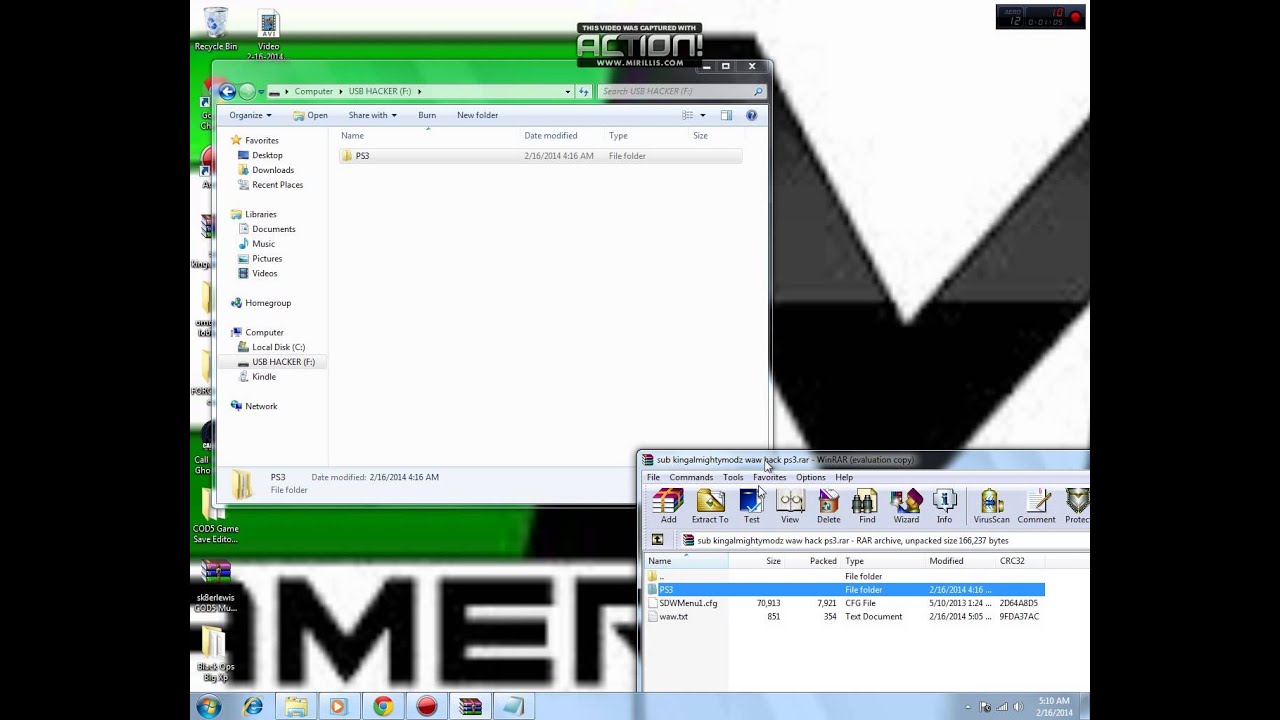Image resolution: width=1280 pixels, height=720 pixels.
Task: Click the WinRAR VirusScan icon
Action: point(991,506)
